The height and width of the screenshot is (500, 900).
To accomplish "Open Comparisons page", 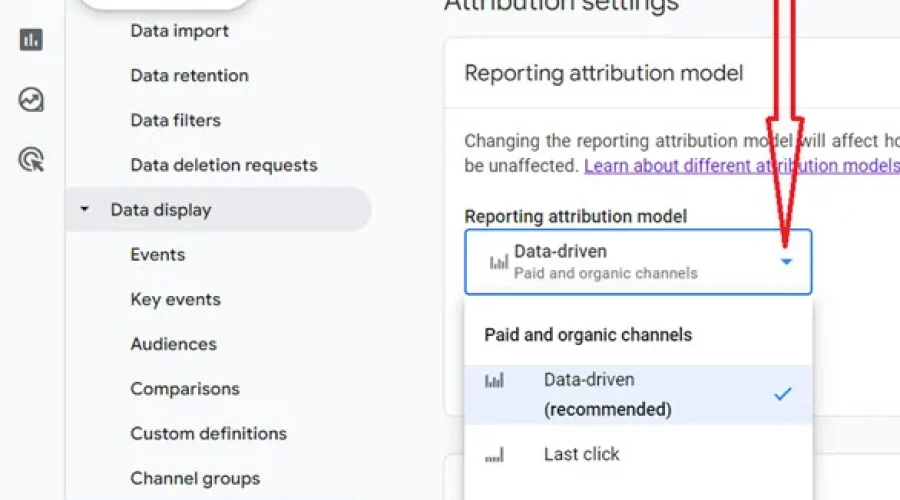I will pyautogui.click(x=185, y=389).
